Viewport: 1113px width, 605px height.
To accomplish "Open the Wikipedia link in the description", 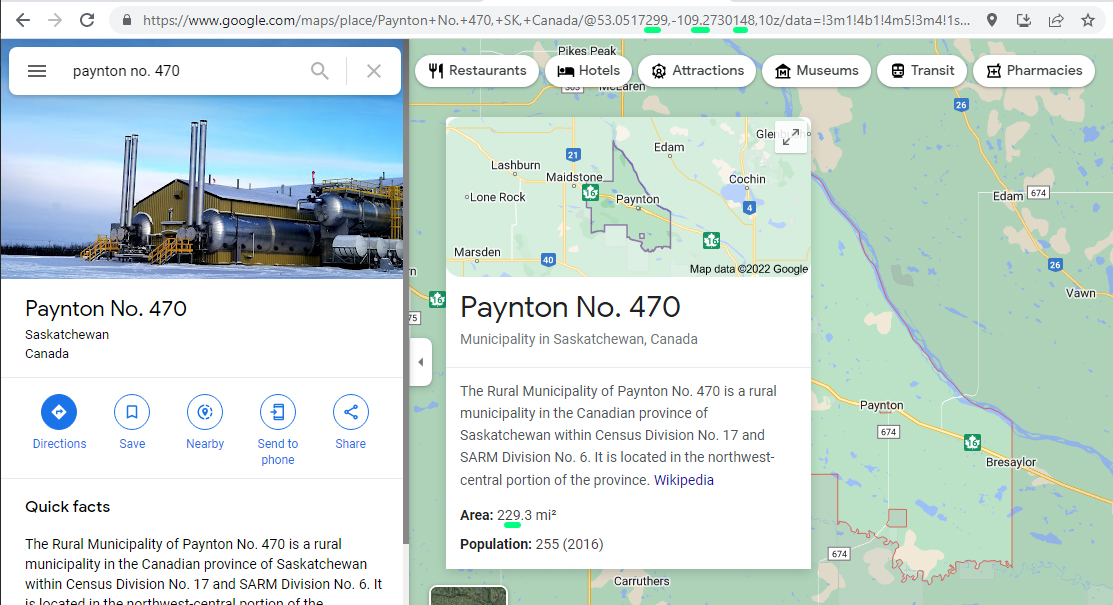I will click(684, 480).
